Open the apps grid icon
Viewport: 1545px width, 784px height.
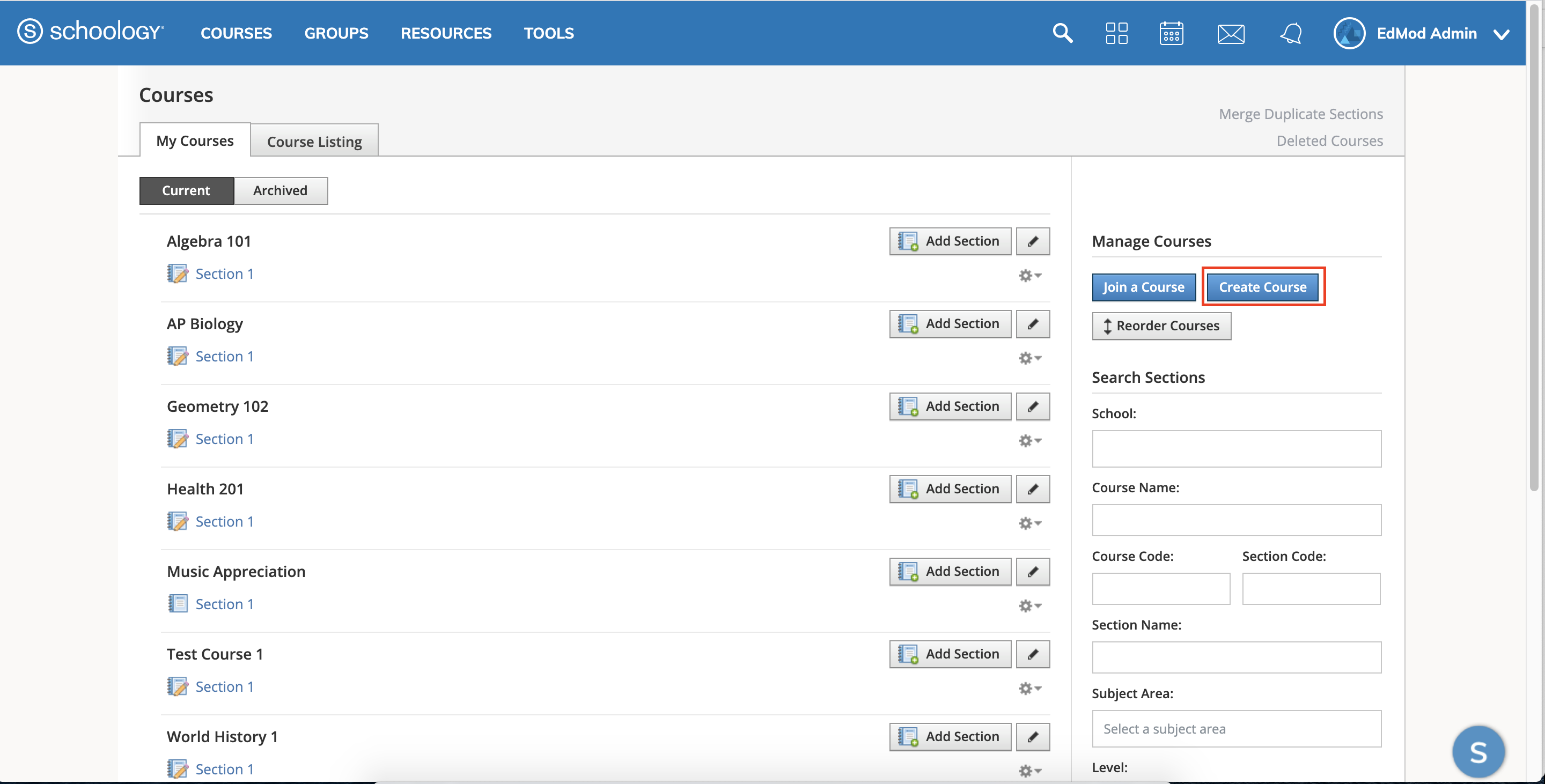[x=1116, y=33]
